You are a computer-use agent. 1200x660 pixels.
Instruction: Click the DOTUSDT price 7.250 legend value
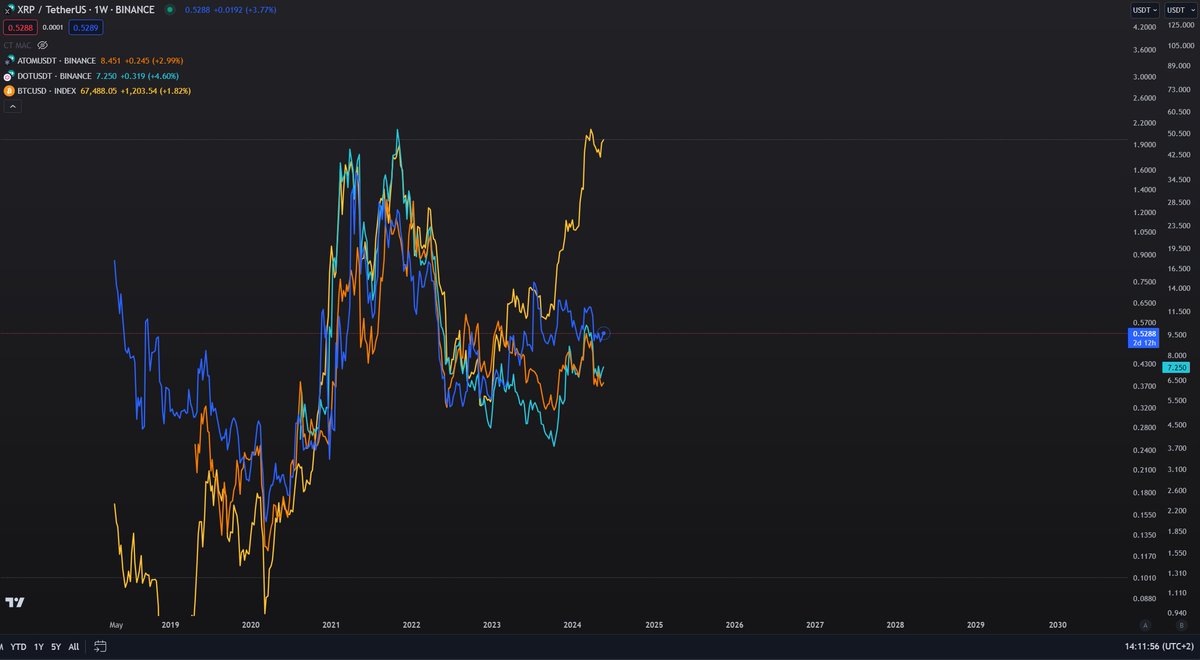click(105, 75)
